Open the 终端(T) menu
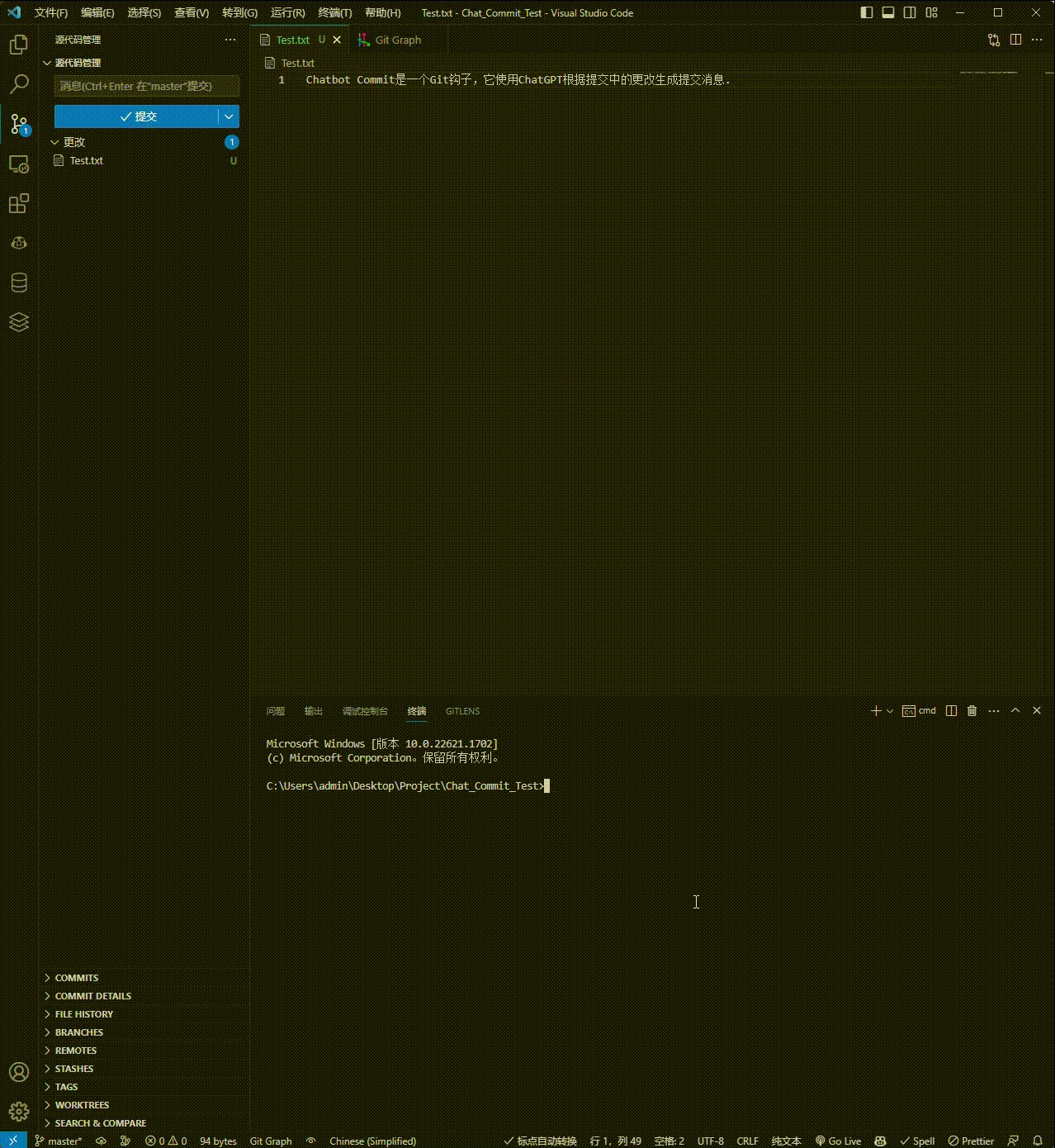Image resolution: width=1055 pixels, height=1148 pixels. click(334, 13)
